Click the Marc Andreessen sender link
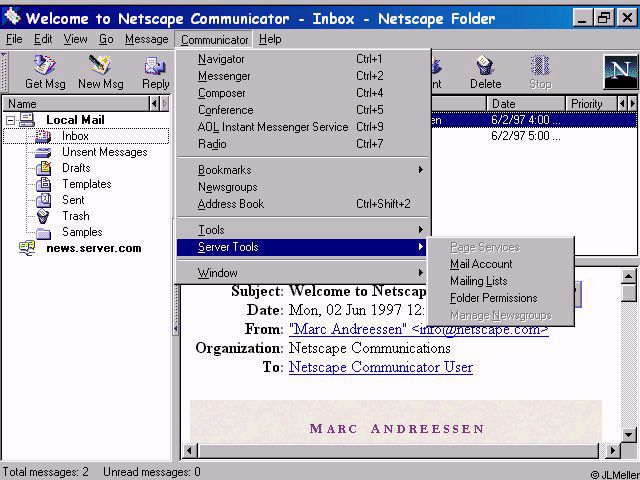Image resolution: width=640 pixels, height=480 pixels. click(x=419, y=329)
